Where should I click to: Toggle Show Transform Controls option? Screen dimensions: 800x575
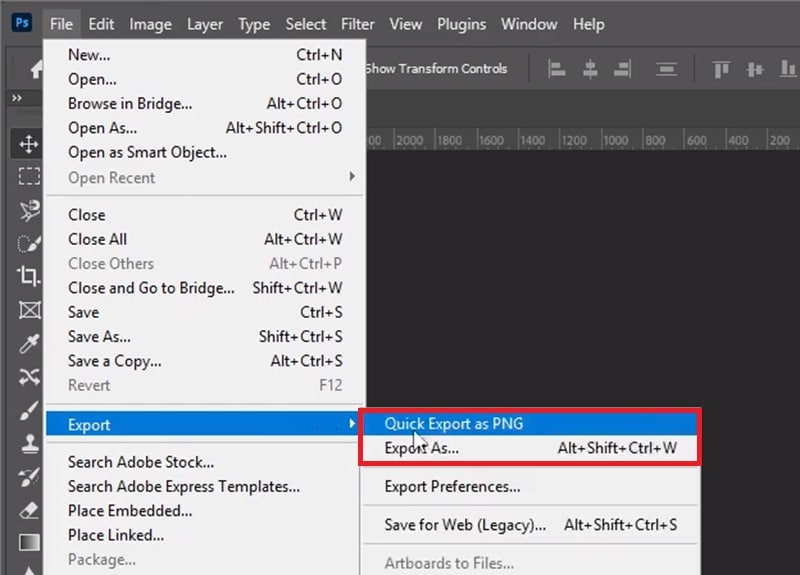pyautogui.click(x=437, y=69)
